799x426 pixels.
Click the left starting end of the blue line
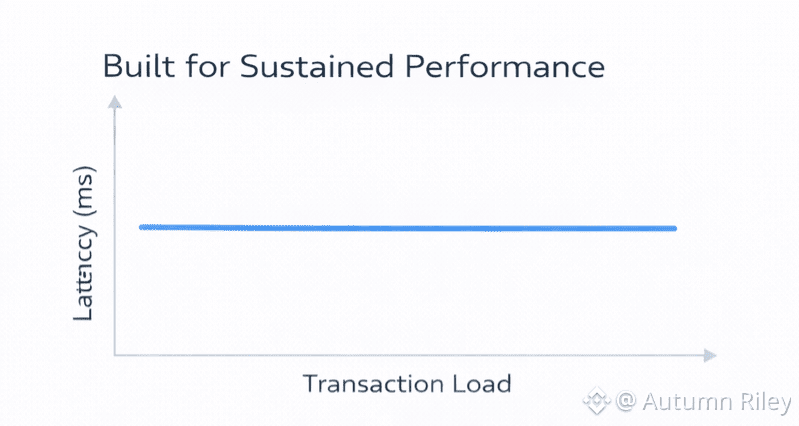(143, 227)
